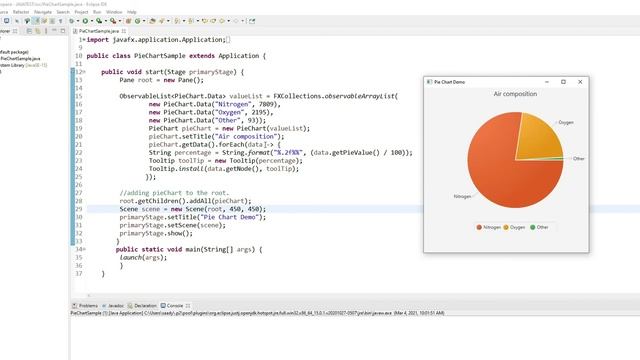Collapse the main method at line 34

pos(84,249)
